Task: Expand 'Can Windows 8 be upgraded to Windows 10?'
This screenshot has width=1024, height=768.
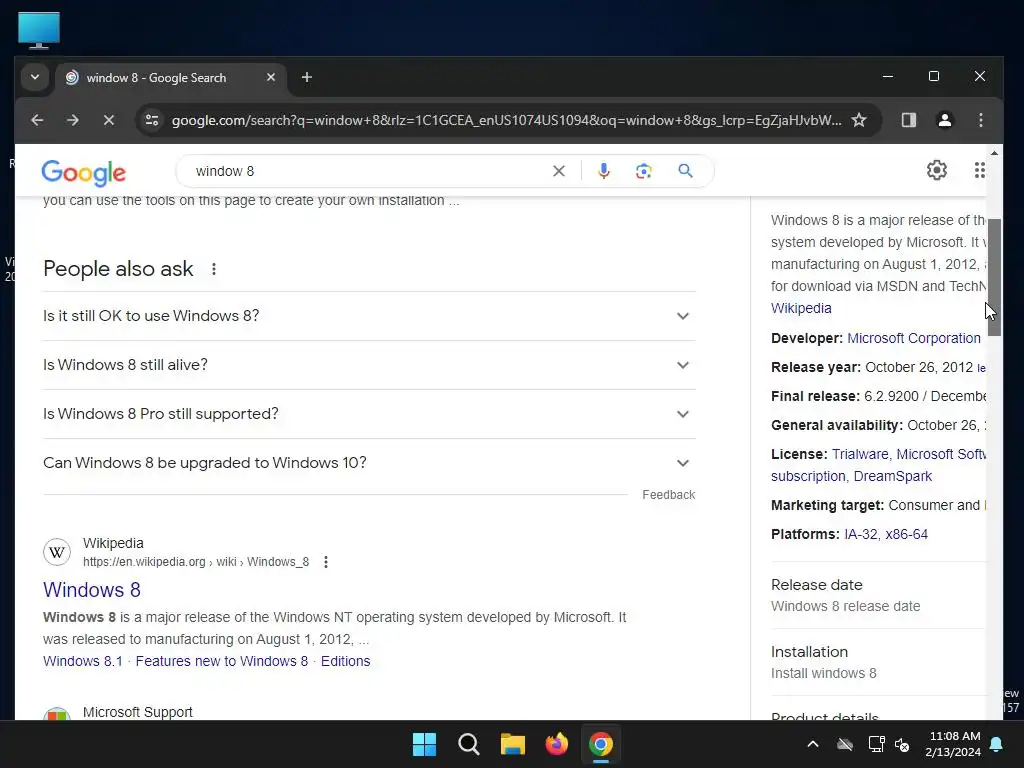Action: click(x=369, y=463)
